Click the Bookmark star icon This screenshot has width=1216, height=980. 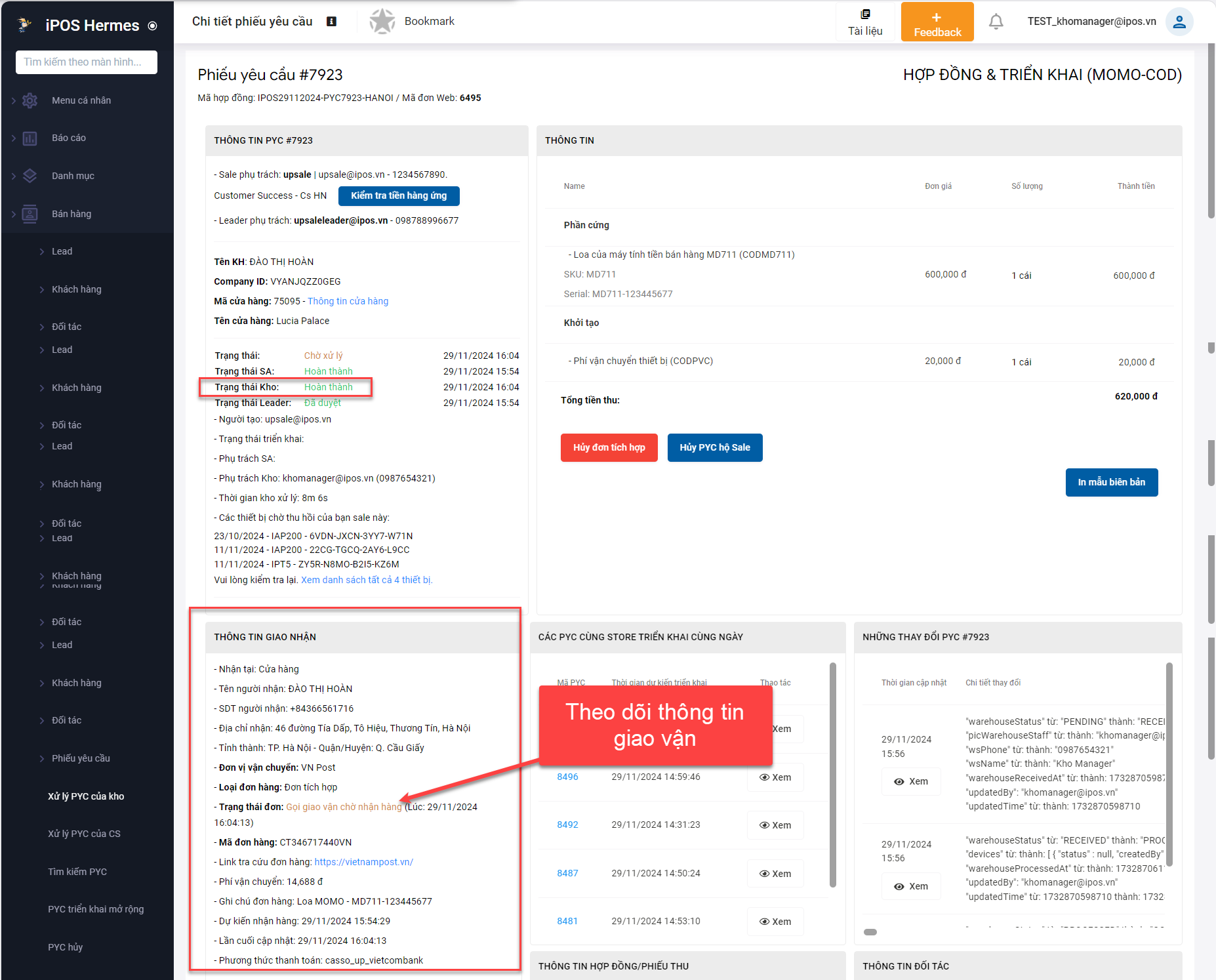pyautogui.click(x=382, y=22)
